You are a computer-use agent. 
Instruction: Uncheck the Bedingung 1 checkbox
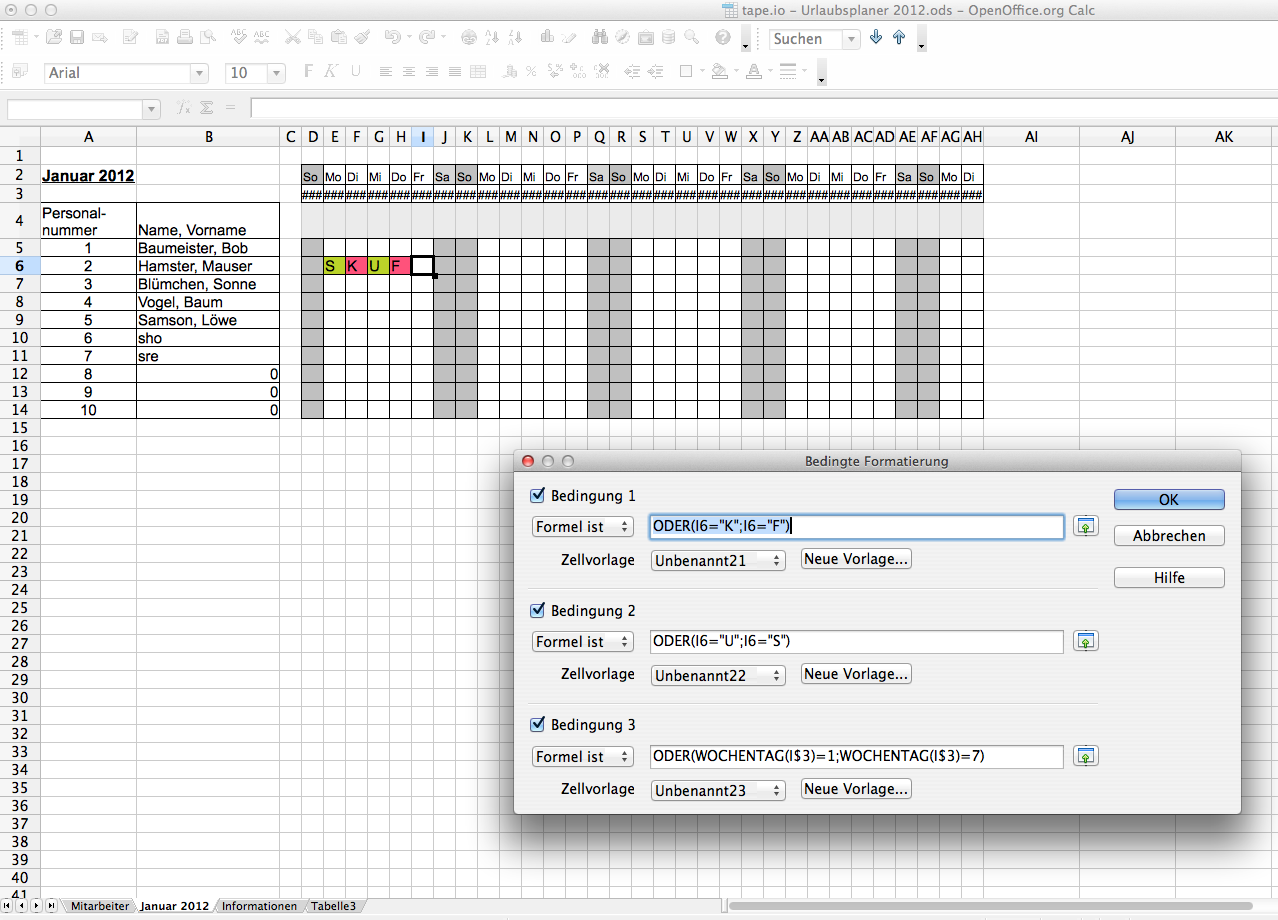538,495
